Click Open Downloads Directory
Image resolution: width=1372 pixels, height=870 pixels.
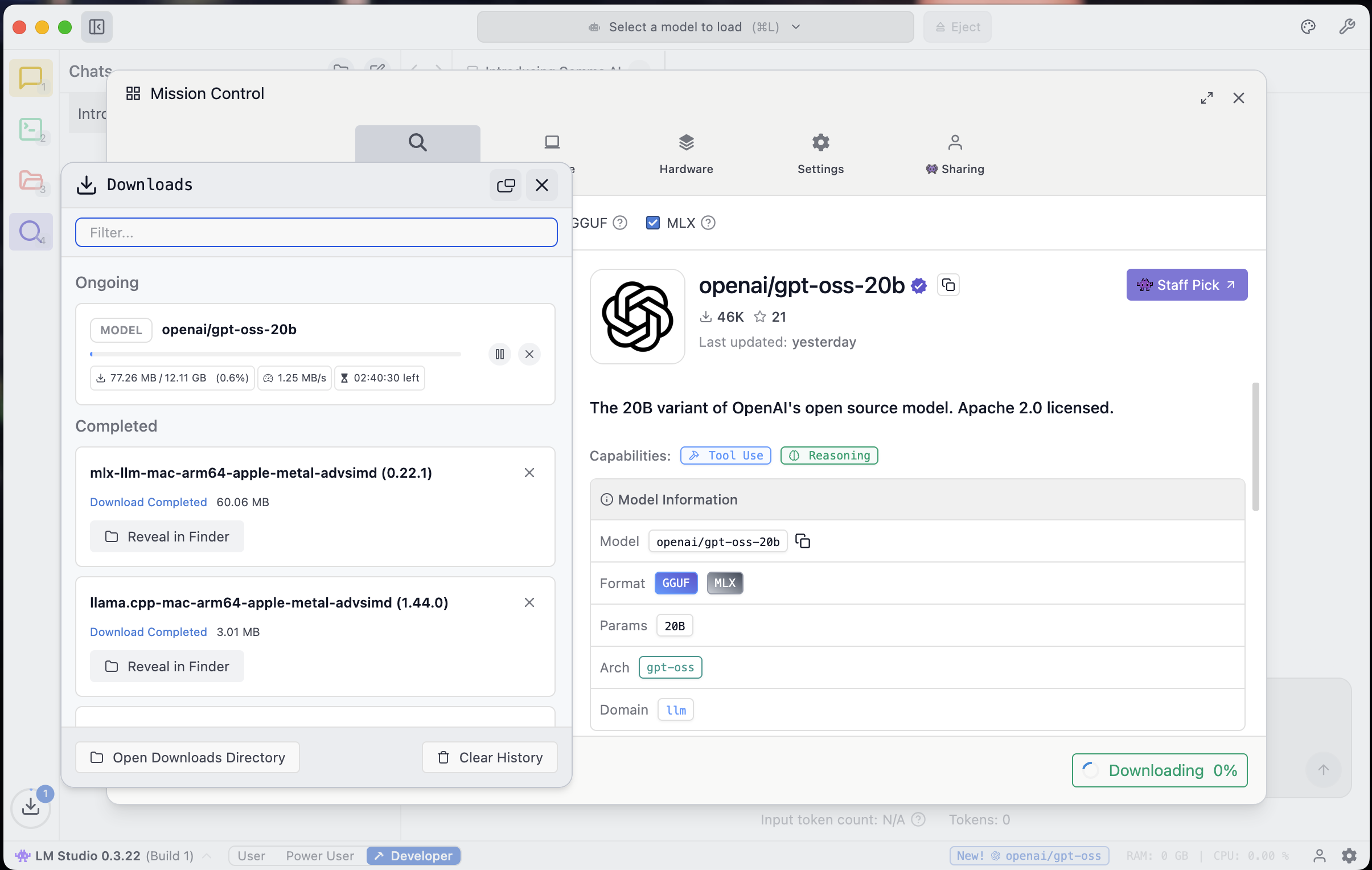click(x=187, y=758)
